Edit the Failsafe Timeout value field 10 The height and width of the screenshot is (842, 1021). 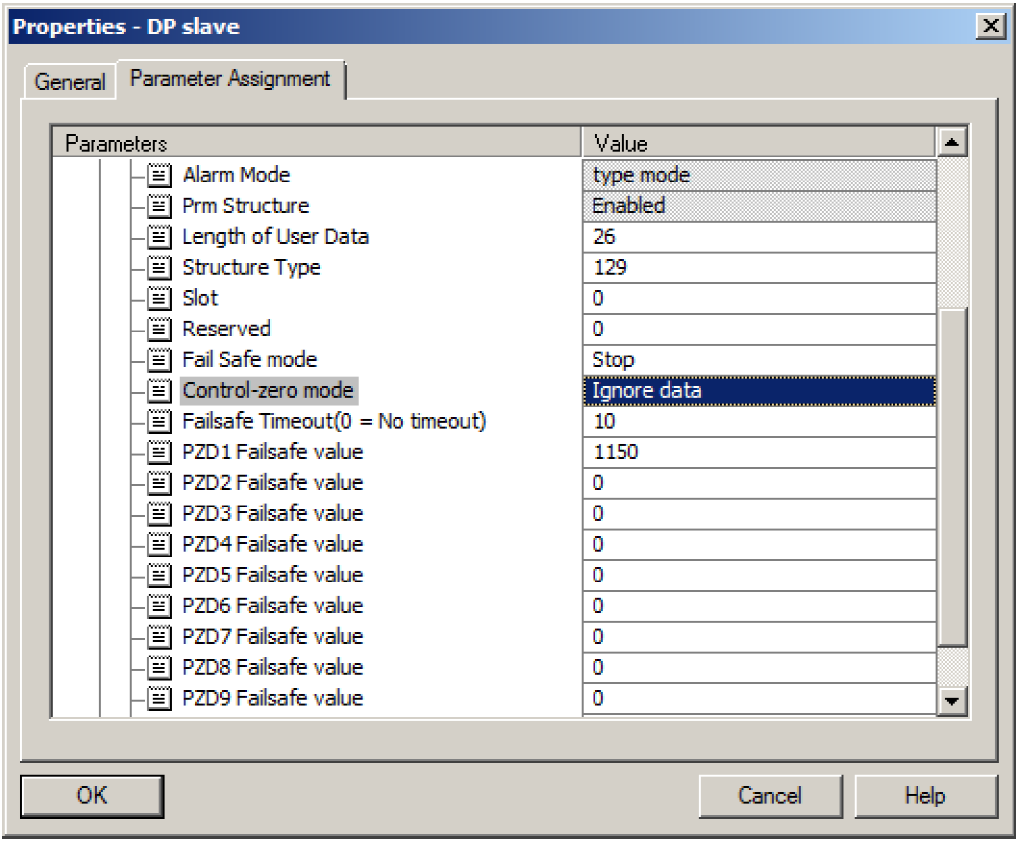(x=758, y=422)
